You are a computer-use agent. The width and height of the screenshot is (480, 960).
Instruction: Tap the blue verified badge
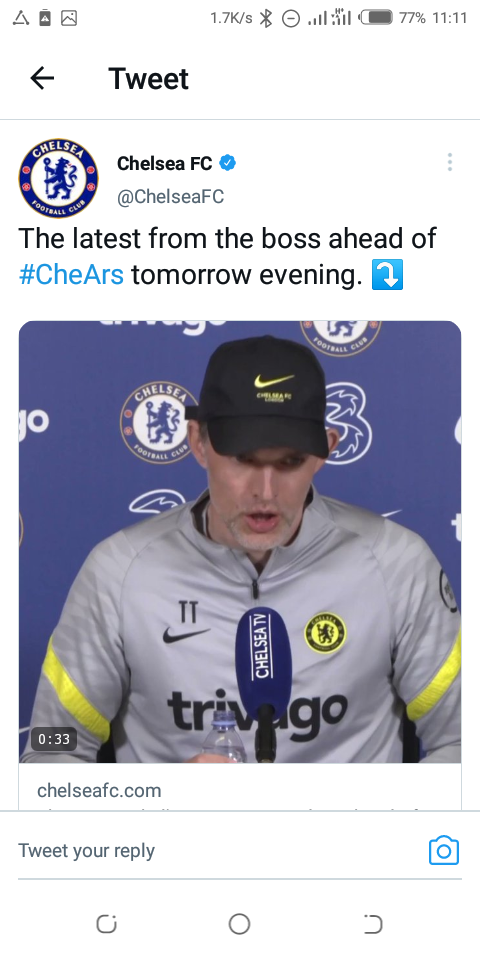tap(228, 163)
